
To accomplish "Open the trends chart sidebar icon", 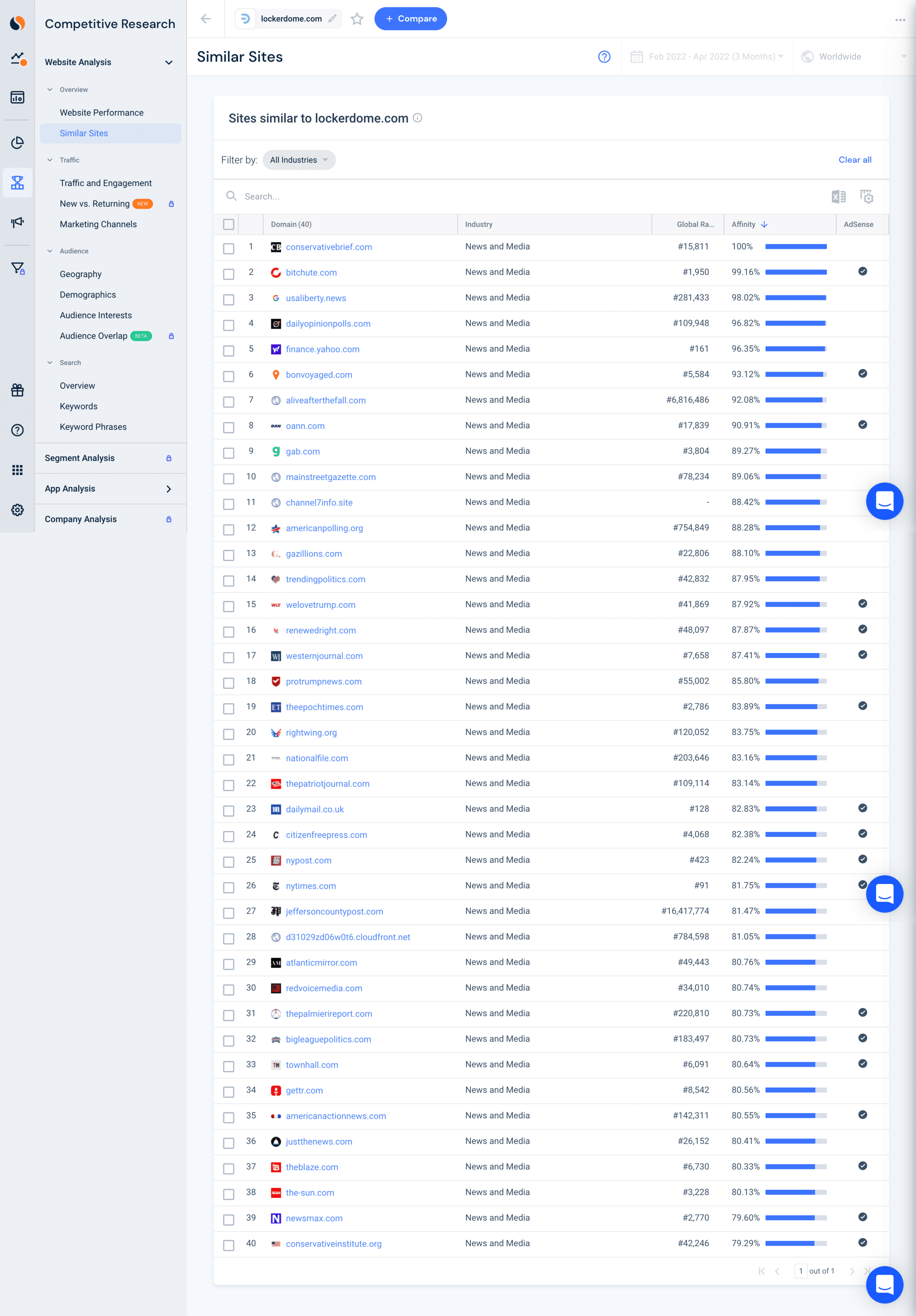I will click(18, 58).
